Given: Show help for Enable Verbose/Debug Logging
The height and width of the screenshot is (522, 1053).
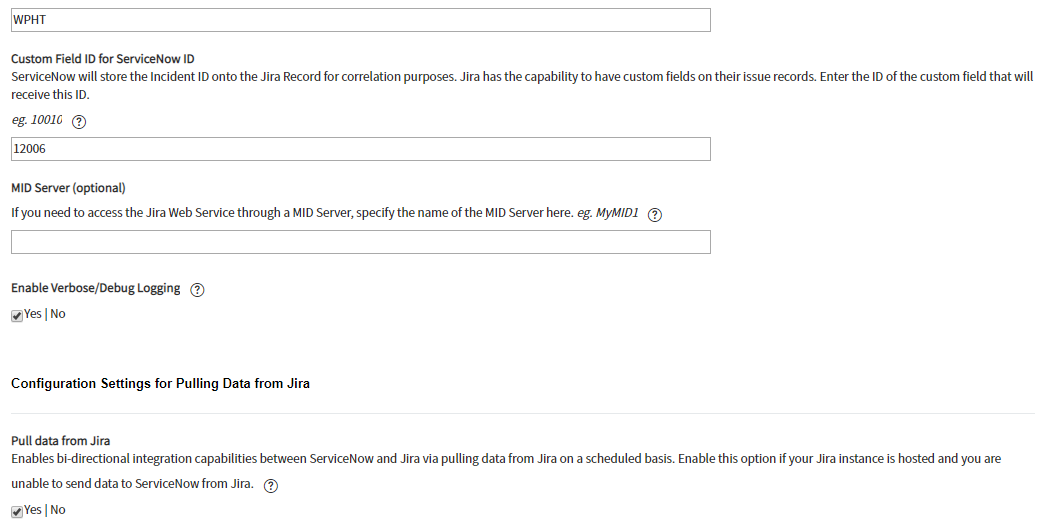Looking at the screenshot, I should (x=197, y=290).
